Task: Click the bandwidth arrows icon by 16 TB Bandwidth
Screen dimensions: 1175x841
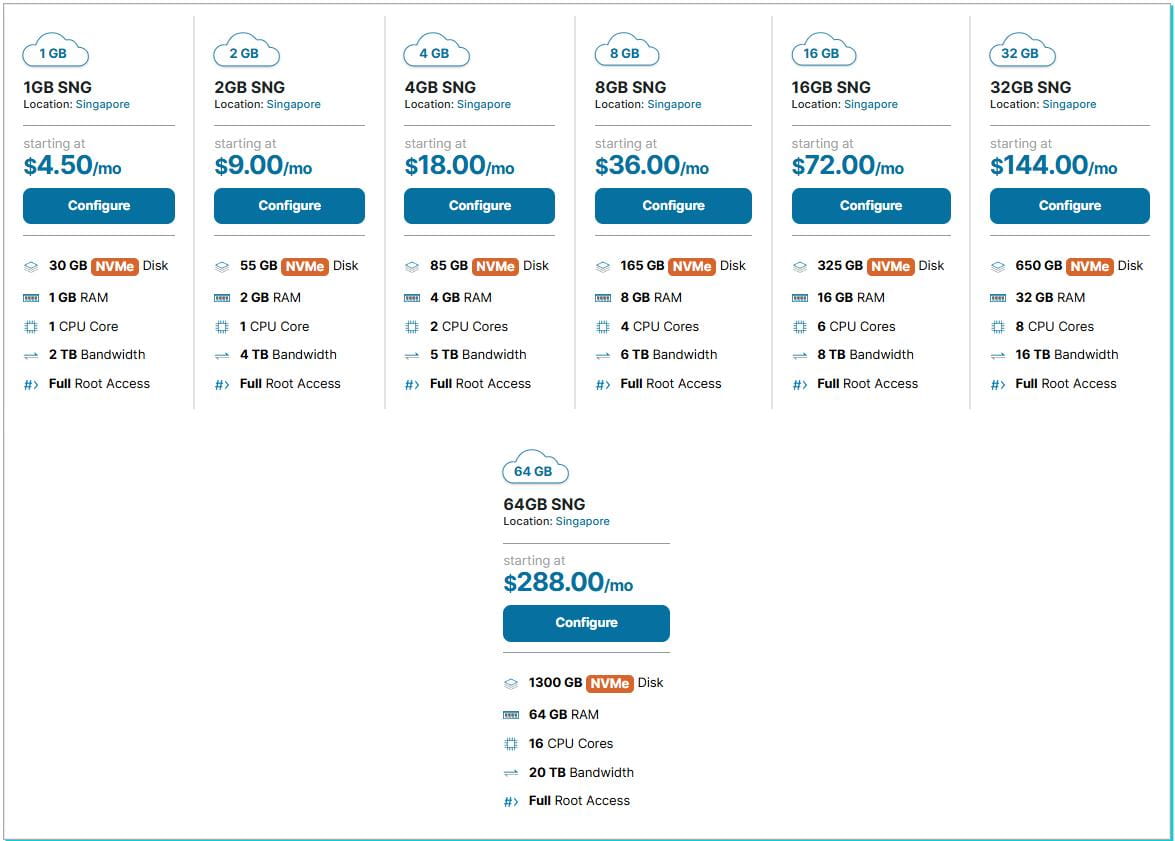Action: [997, 355]
